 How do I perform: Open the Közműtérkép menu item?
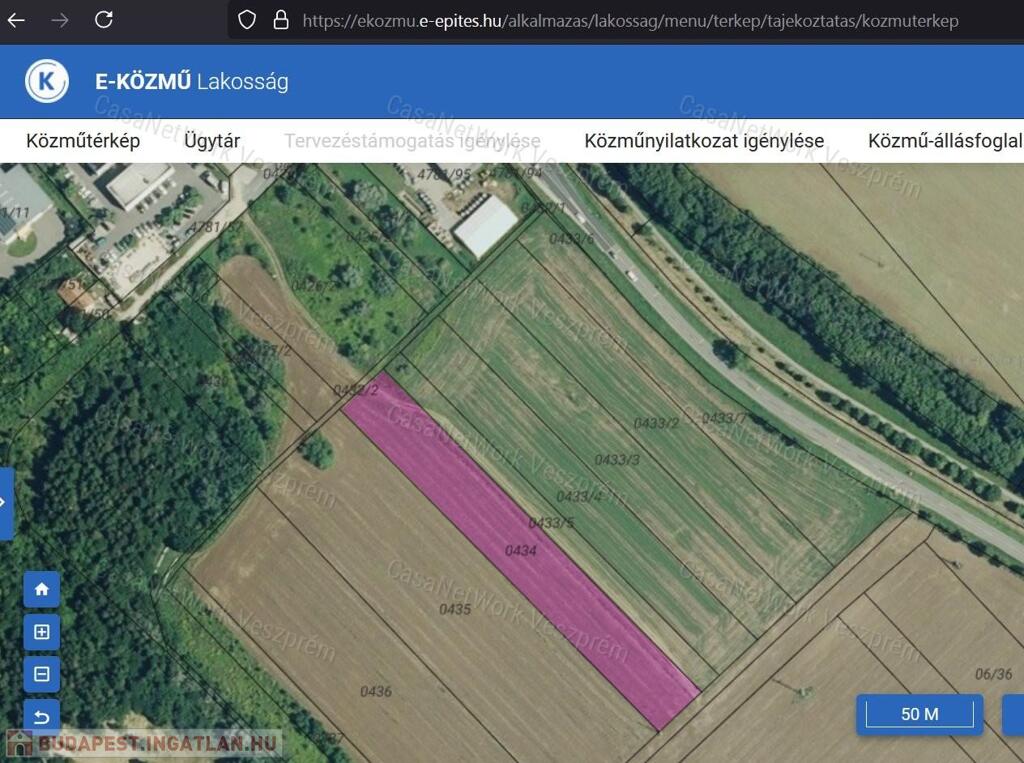click(83, 141)
